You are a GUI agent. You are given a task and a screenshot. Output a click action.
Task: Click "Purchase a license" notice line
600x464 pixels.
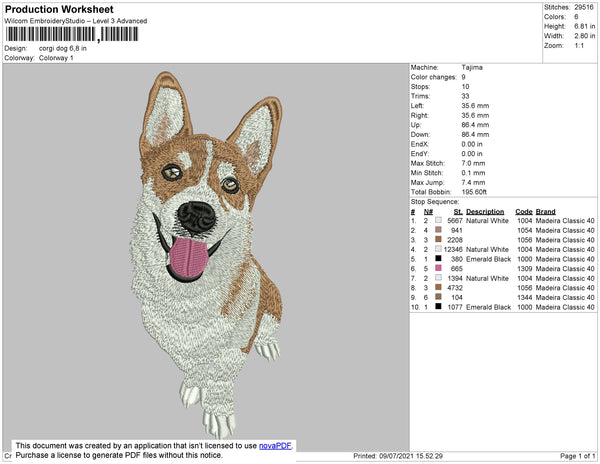(x=119, y=455)
